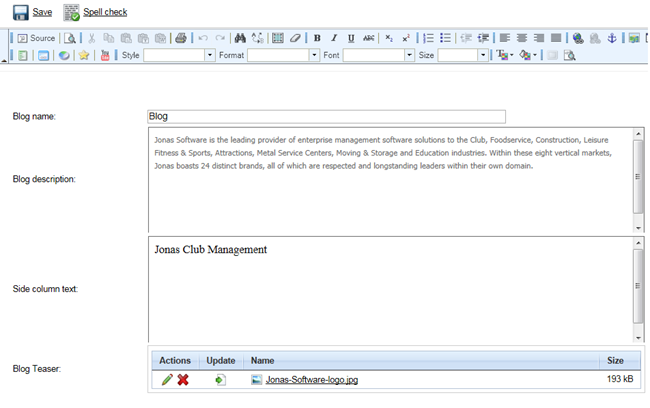Insert a bulleted list

coord(446,38)
